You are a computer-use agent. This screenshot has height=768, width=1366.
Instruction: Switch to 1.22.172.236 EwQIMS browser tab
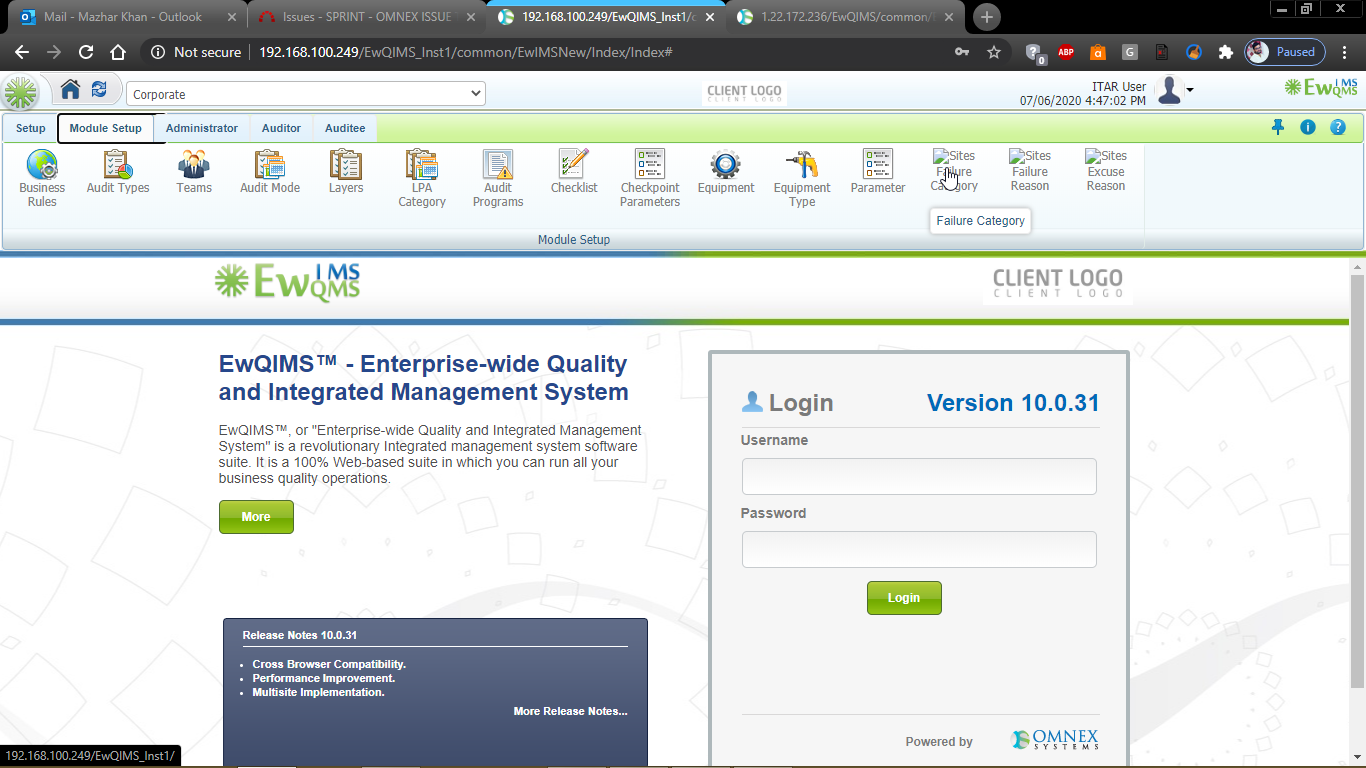[846, 17]
